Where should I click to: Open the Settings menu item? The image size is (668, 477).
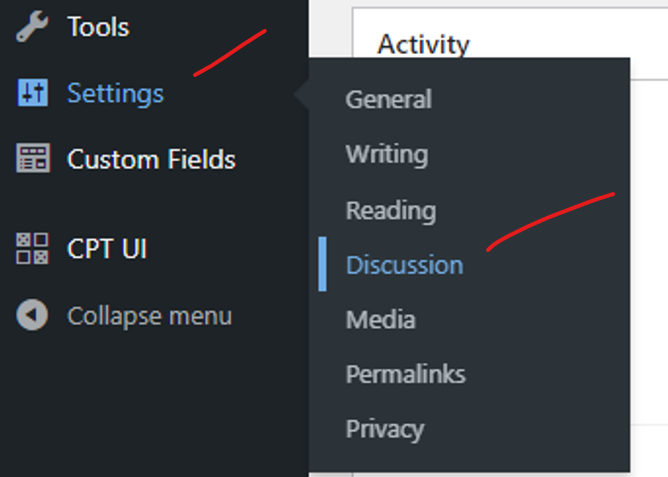tap(115, 93)
